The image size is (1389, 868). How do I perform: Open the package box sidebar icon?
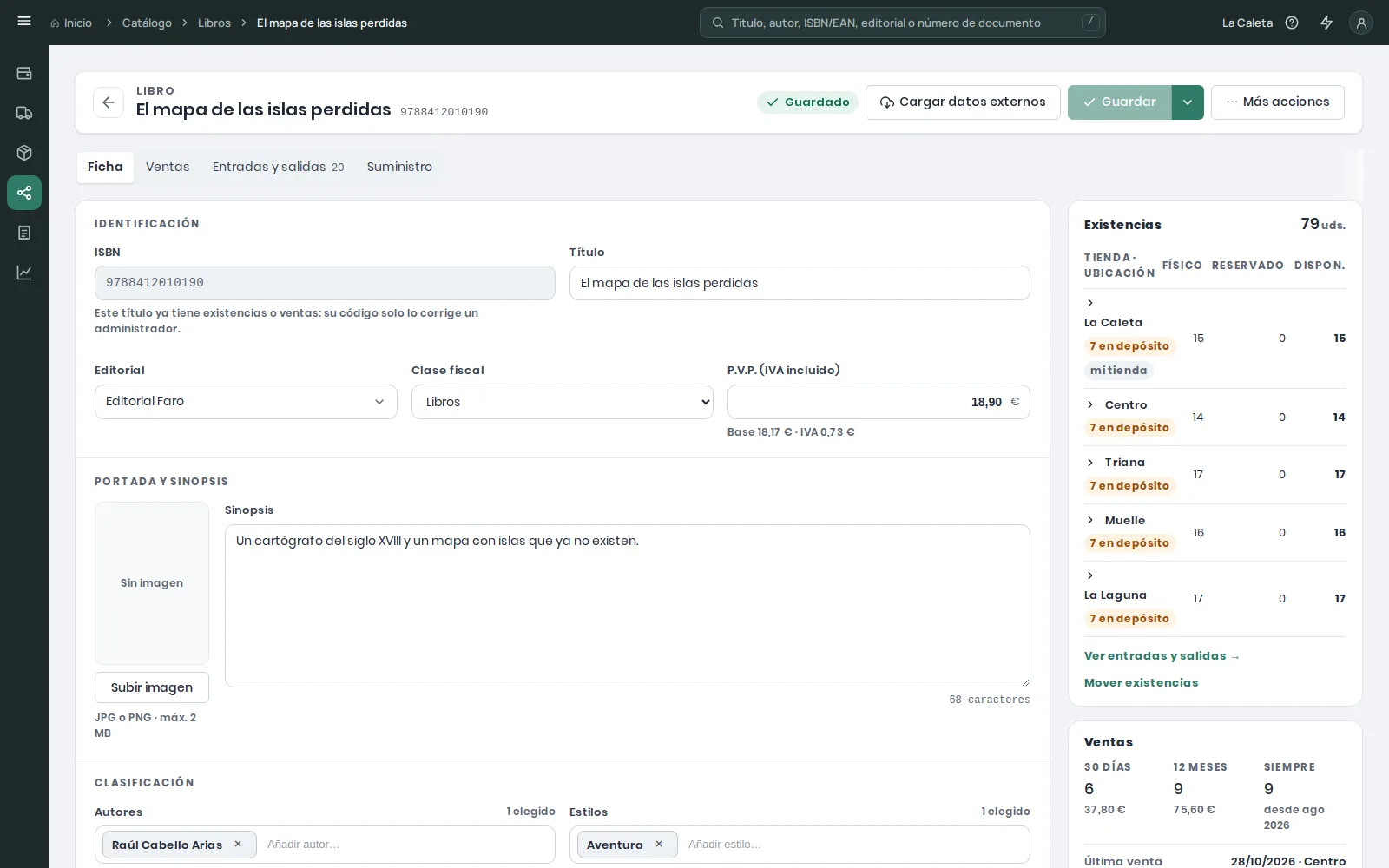(x=24, y=153)
